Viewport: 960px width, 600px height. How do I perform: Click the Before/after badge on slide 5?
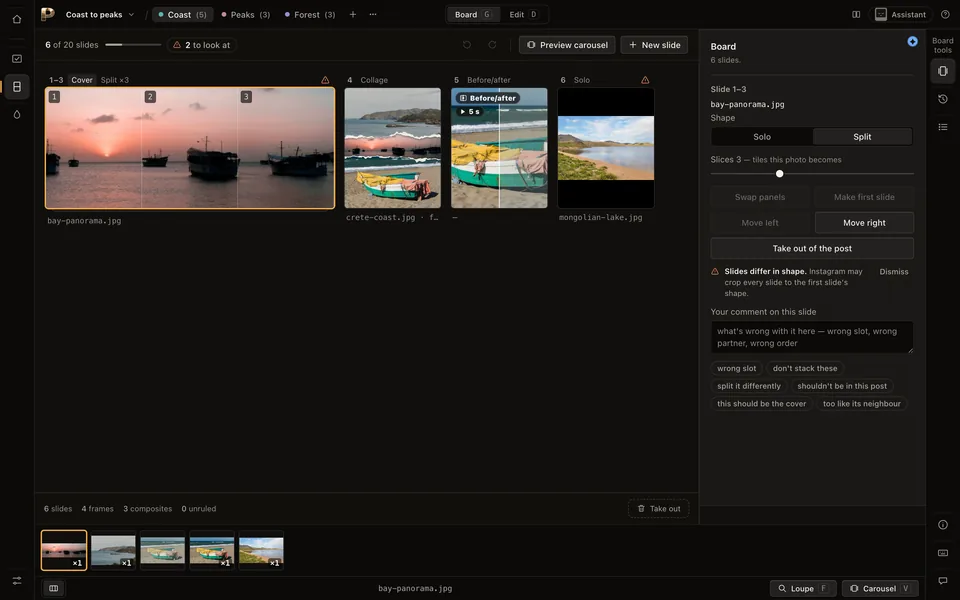(488, 98)
